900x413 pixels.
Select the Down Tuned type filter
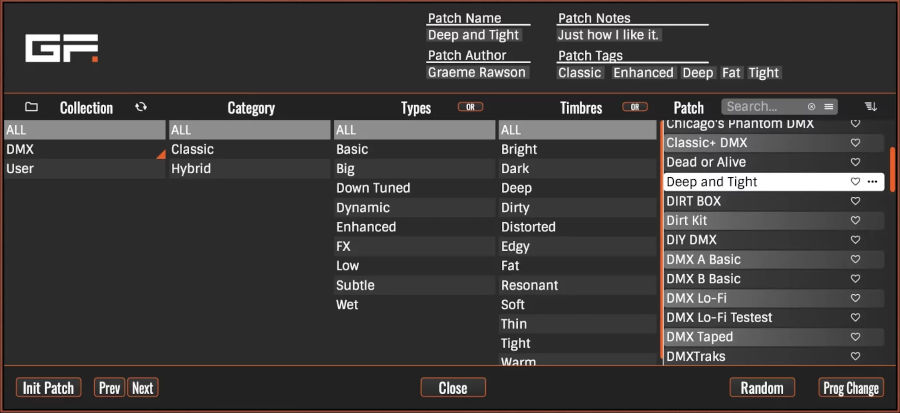point(414,188)
